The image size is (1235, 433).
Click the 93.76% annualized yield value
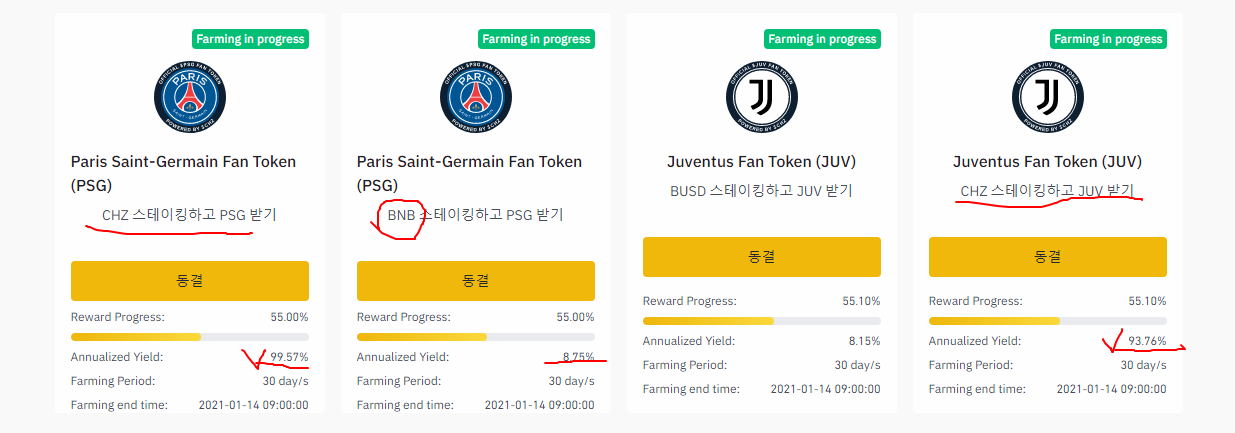(1146, 341)
